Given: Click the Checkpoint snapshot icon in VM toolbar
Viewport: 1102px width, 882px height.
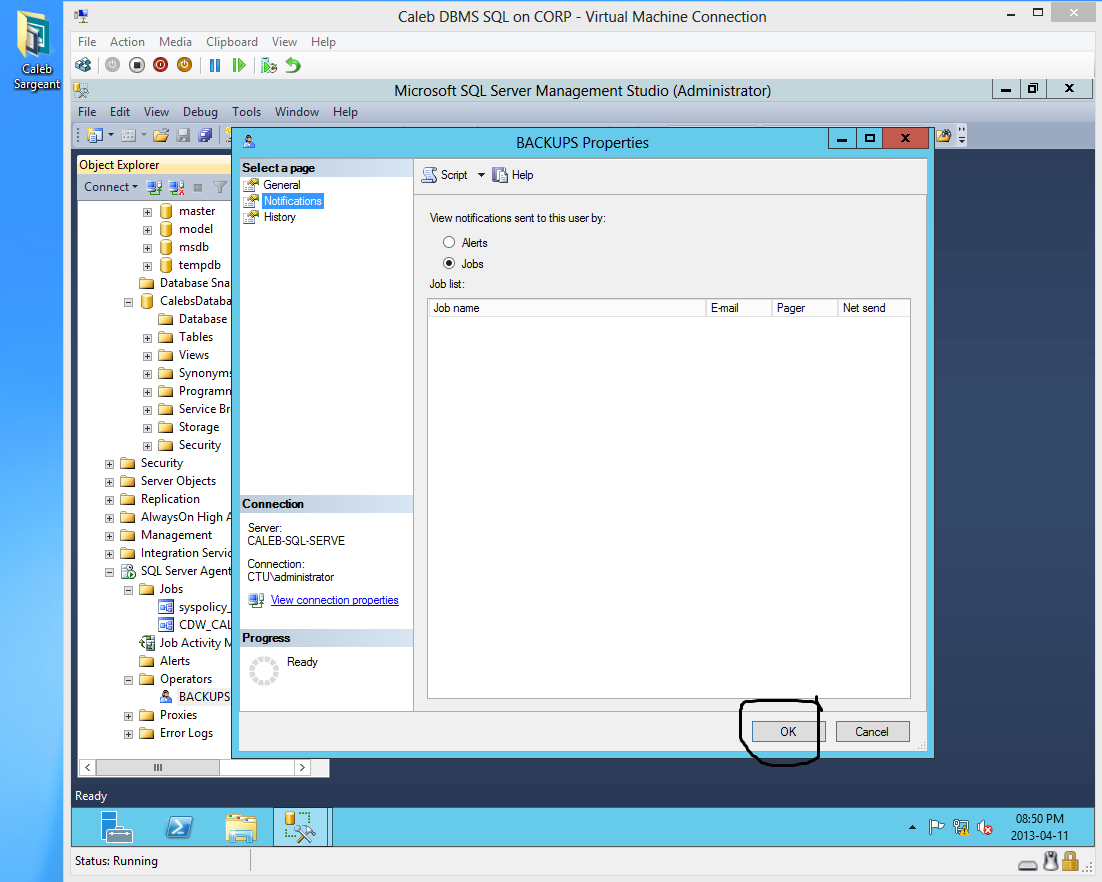Looking at the screenshot, I should 268,65.
